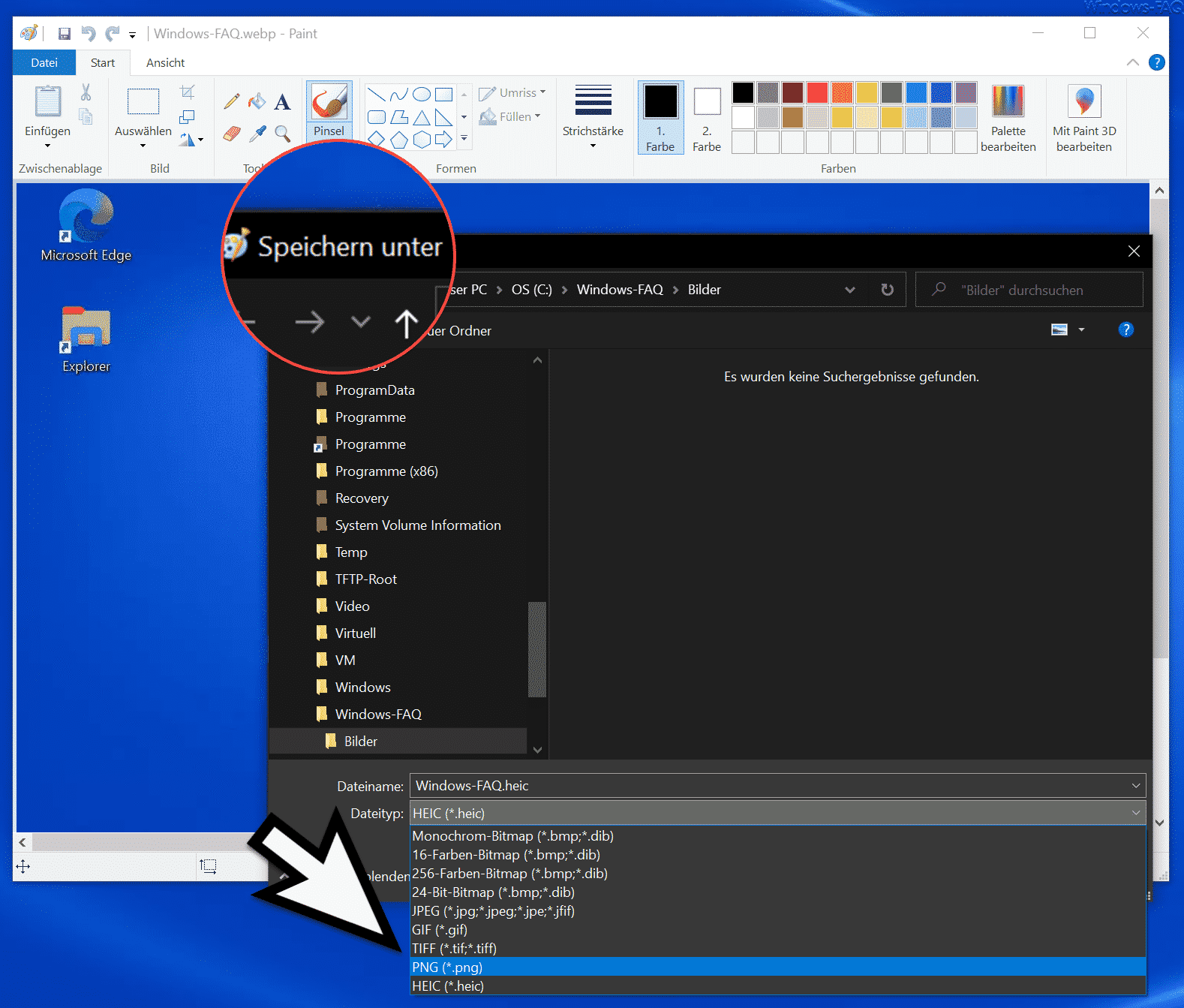Select the oval shape

pos(422,95)
